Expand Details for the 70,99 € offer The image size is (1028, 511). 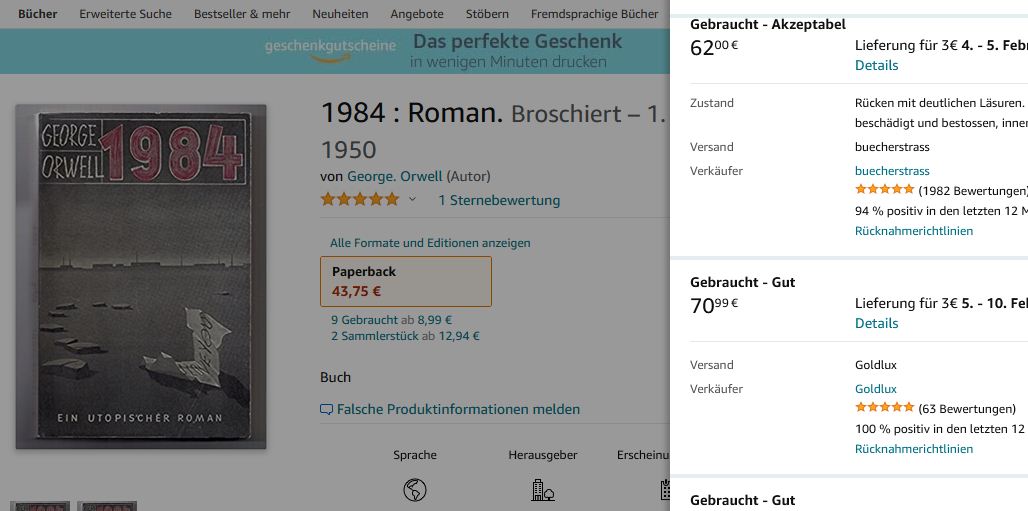[x=876, y=323]
